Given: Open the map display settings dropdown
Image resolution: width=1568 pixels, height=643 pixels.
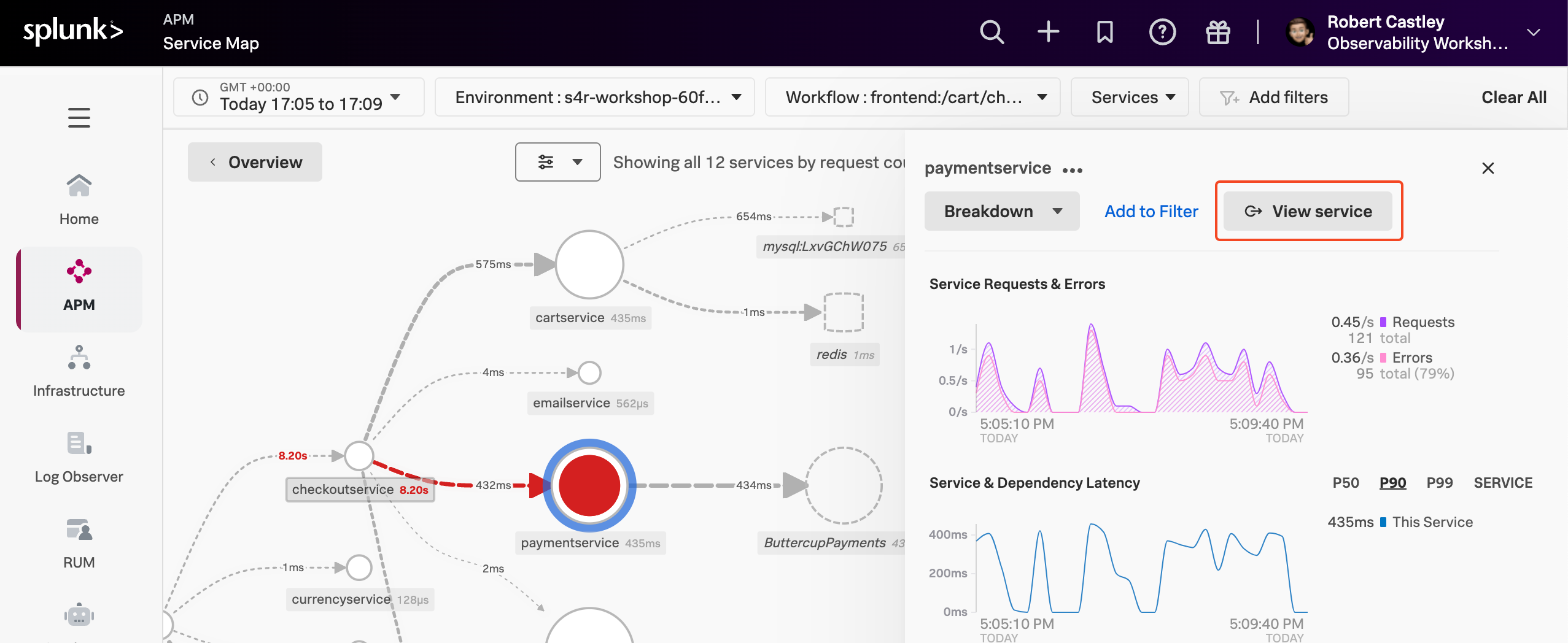Looking at the screenshot, I should coord(557,162).
